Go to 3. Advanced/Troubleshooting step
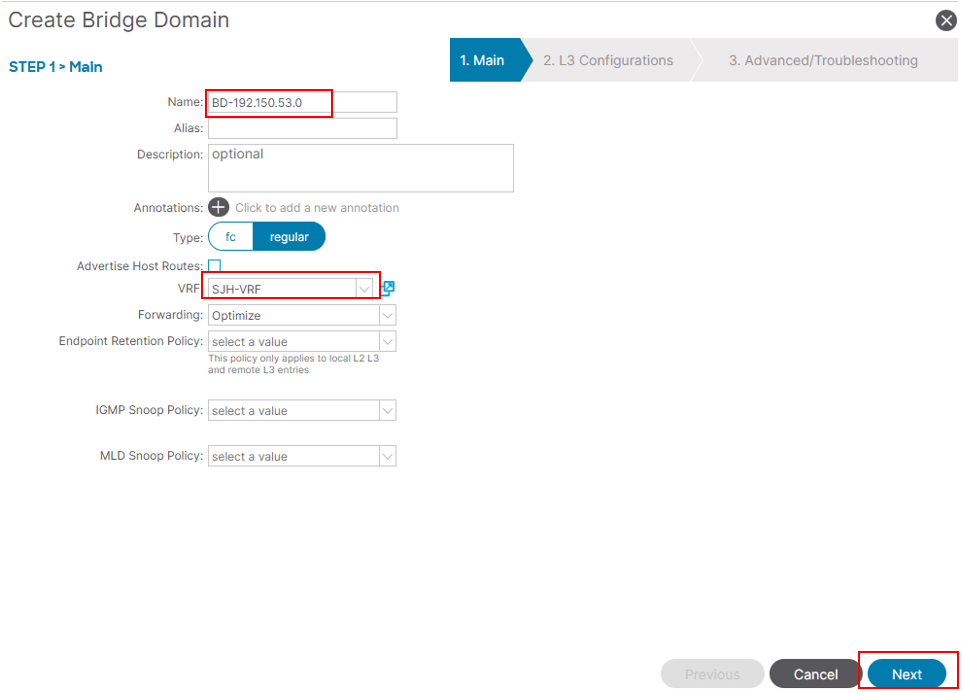963x693 pixels. 824,60
